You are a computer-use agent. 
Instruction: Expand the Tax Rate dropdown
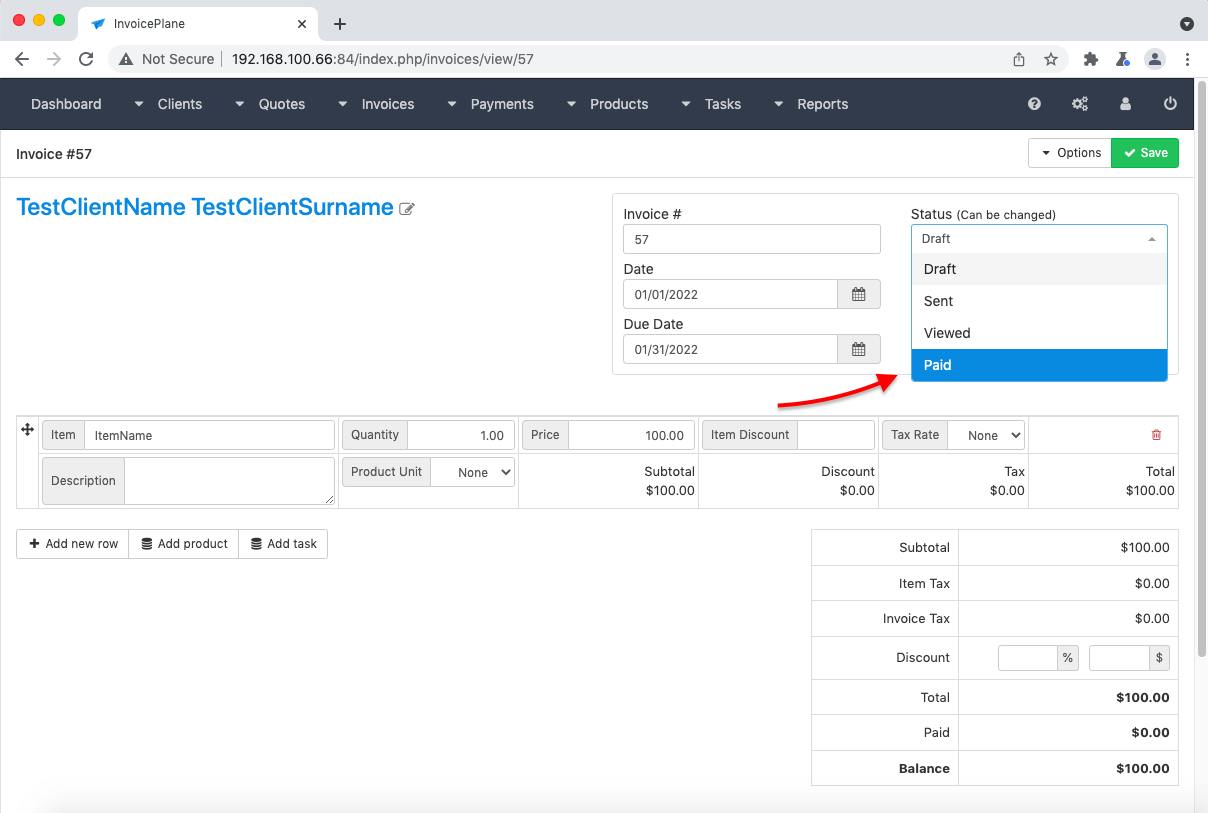pyautogui.click(x=985, y=435)
